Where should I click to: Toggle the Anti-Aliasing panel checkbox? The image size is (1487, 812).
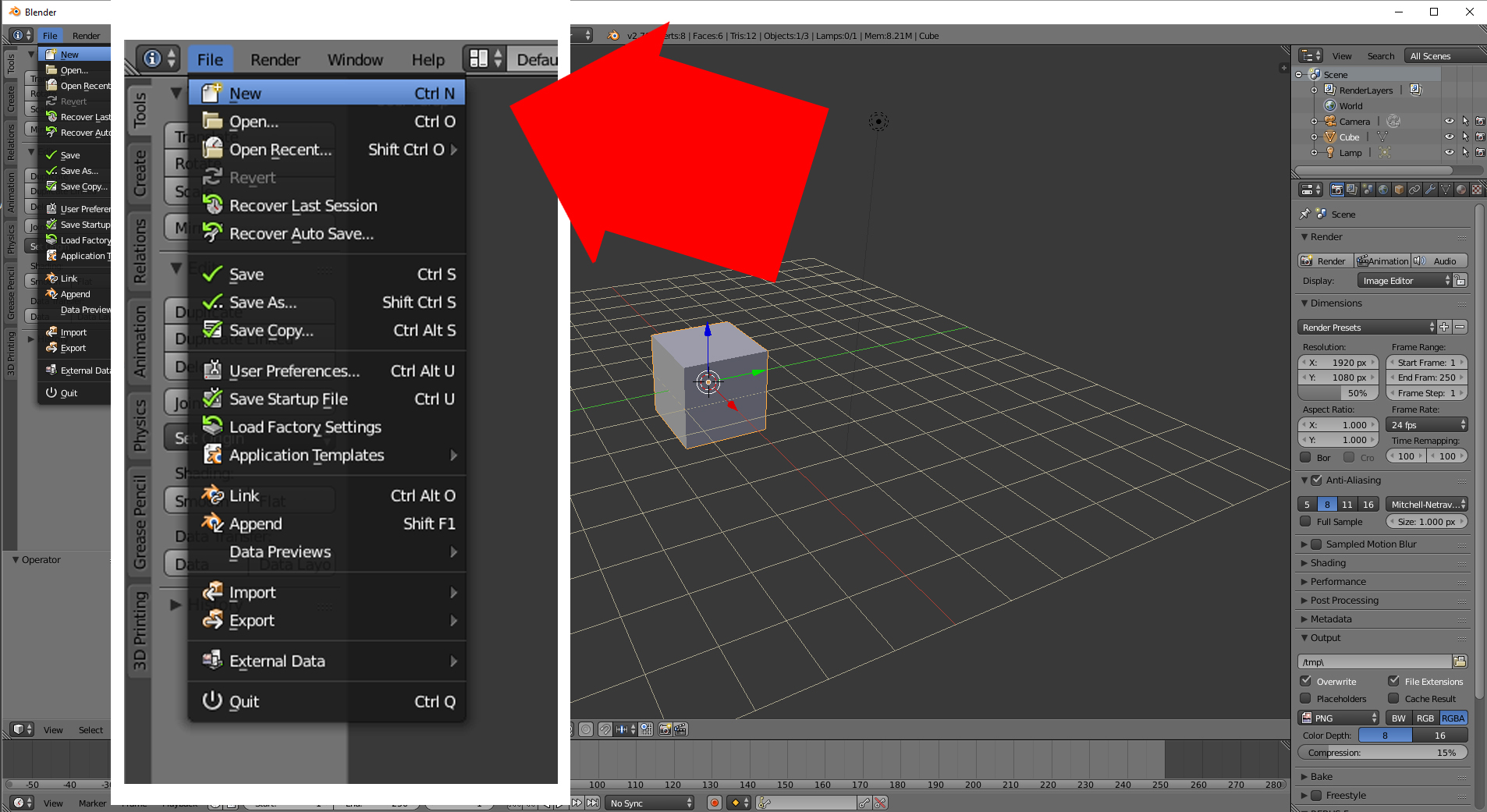1317,480
